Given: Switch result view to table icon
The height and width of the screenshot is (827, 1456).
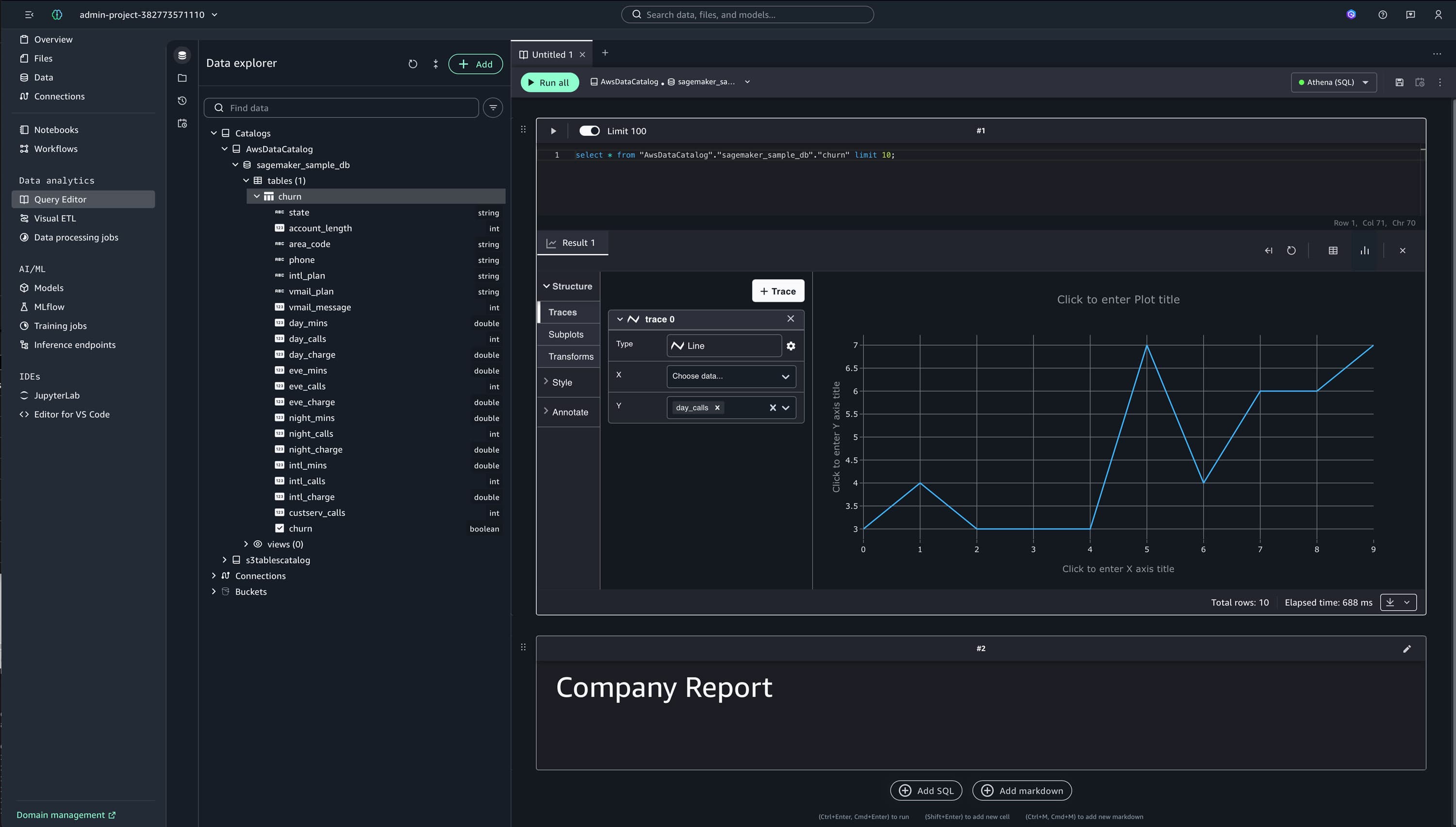Looking at the screenshot, I should pyautogui.click(x=1334, y=250).
